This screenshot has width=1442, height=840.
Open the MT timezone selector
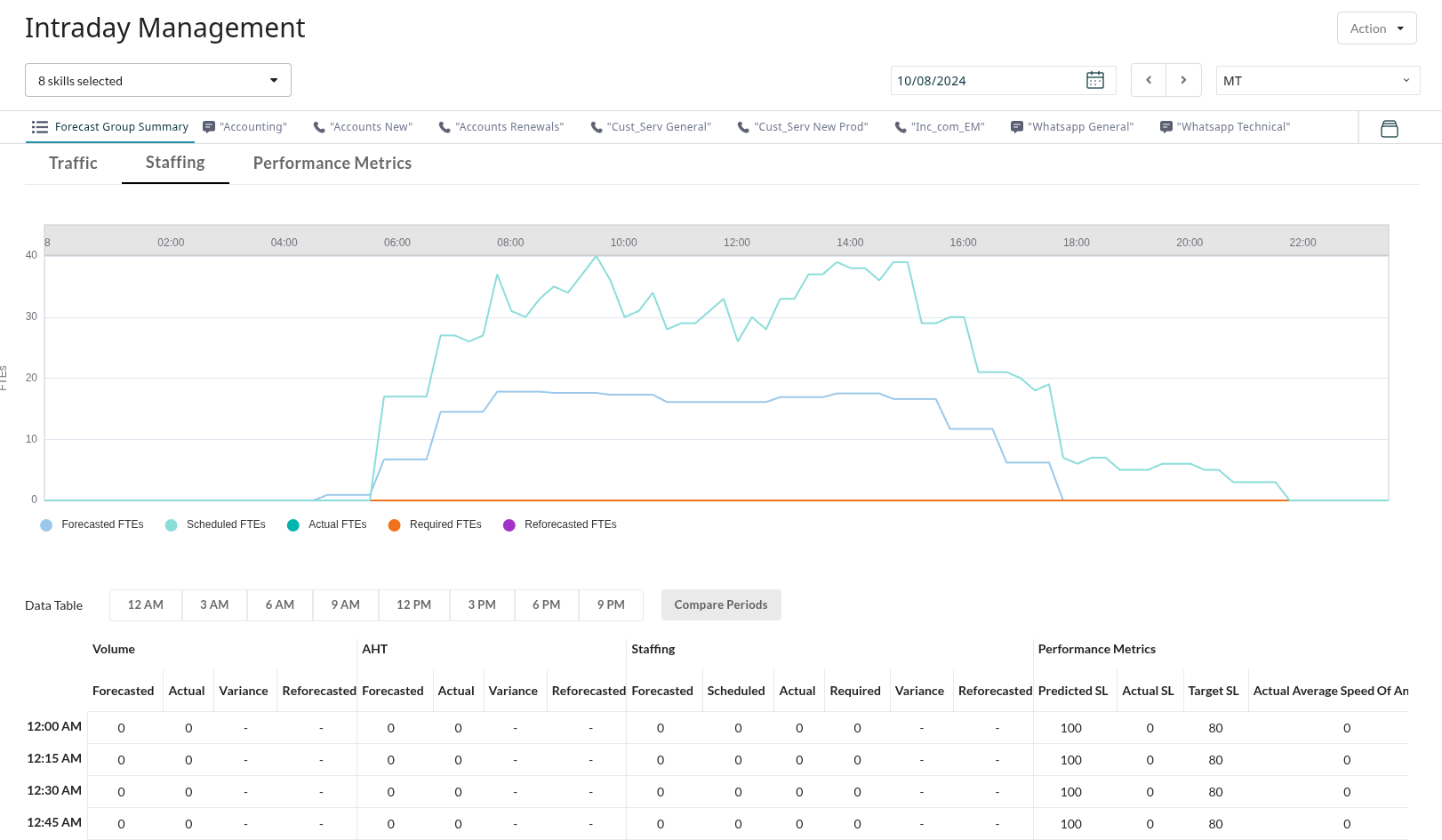(x=1317, y=80)
